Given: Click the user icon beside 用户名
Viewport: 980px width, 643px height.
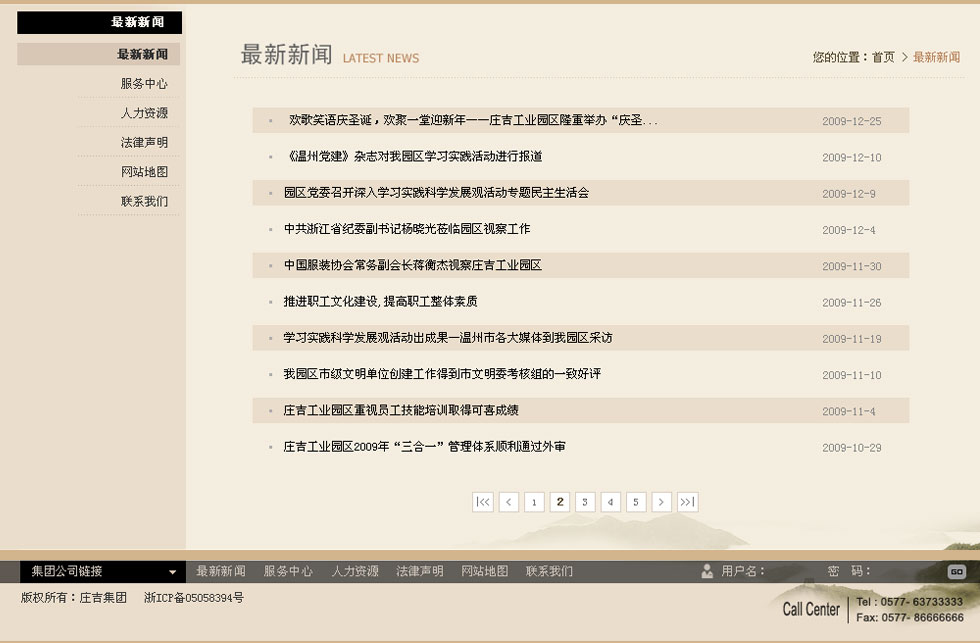Looking at the screenshot, I should point(708,571).
